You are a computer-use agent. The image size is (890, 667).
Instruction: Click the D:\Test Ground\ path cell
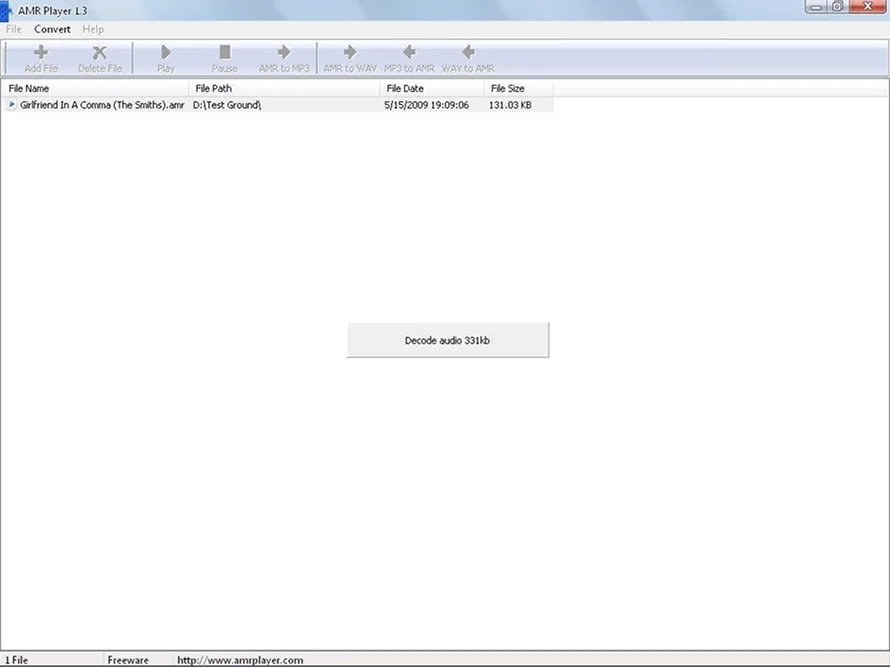(x=227, y=105)
